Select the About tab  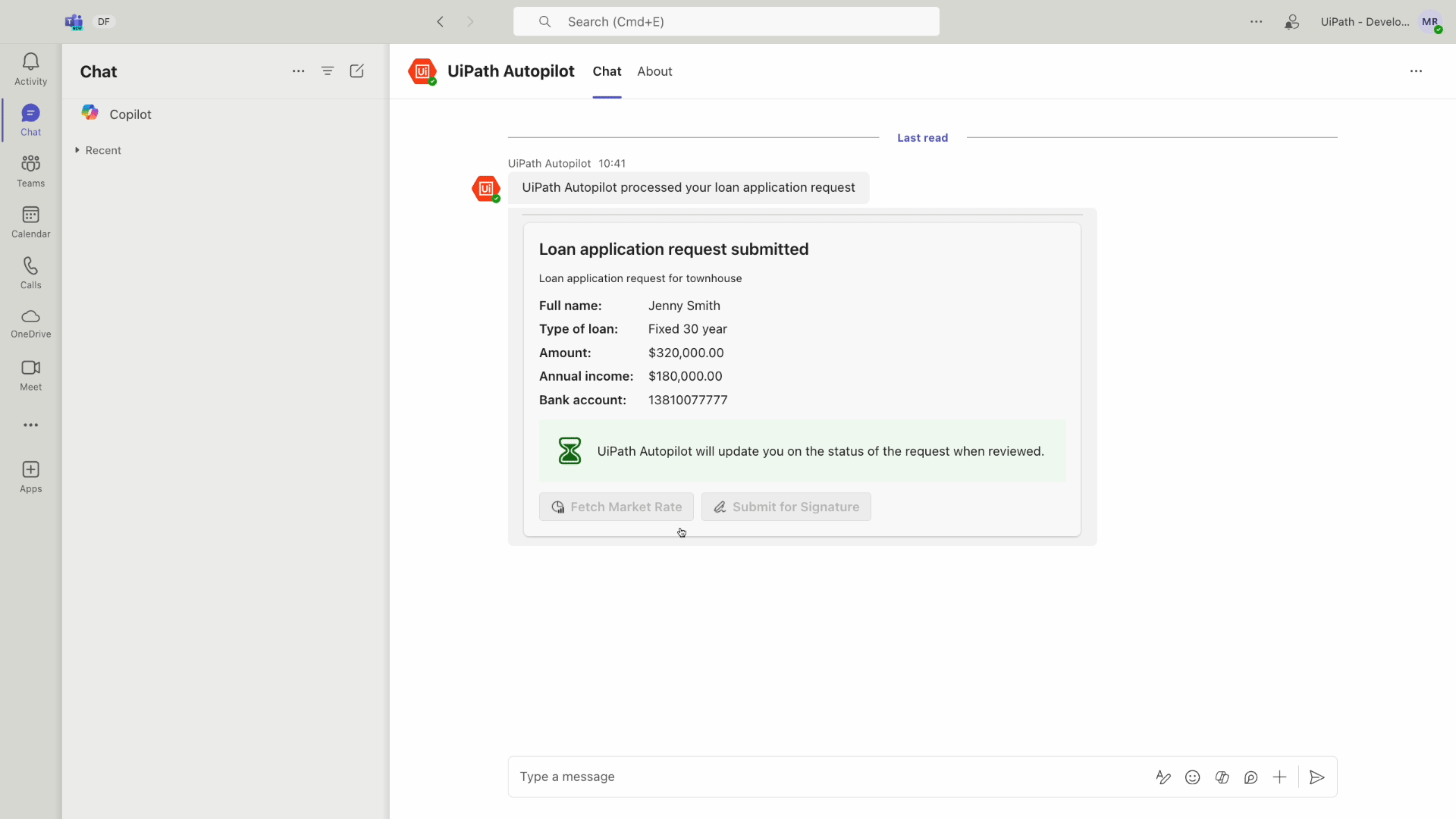click(x=655, y=71)
